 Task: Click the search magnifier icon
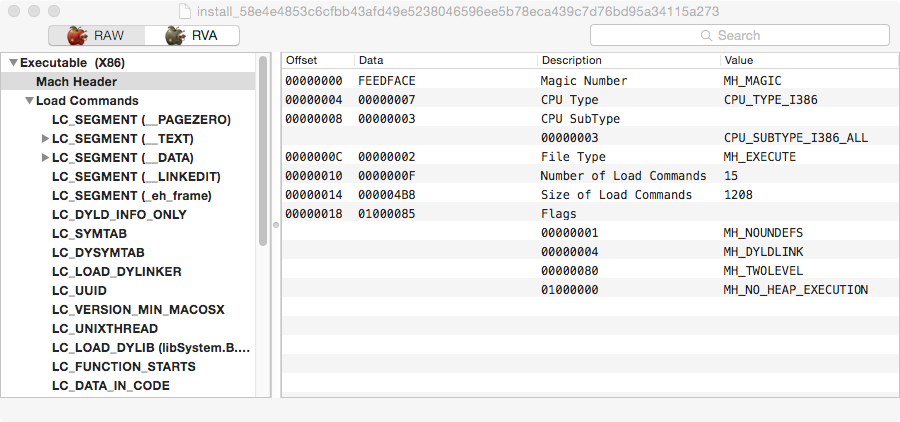(708, 36)
